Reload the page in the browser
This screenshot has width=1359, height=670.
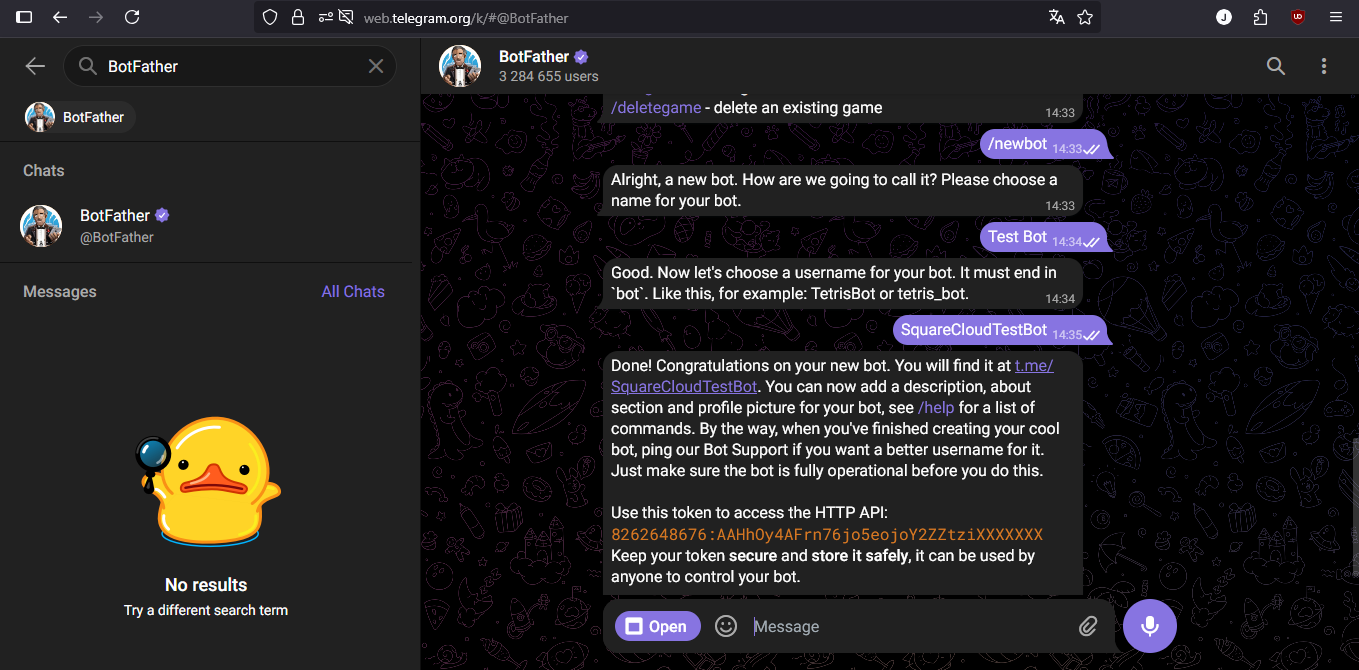[132, 17]
